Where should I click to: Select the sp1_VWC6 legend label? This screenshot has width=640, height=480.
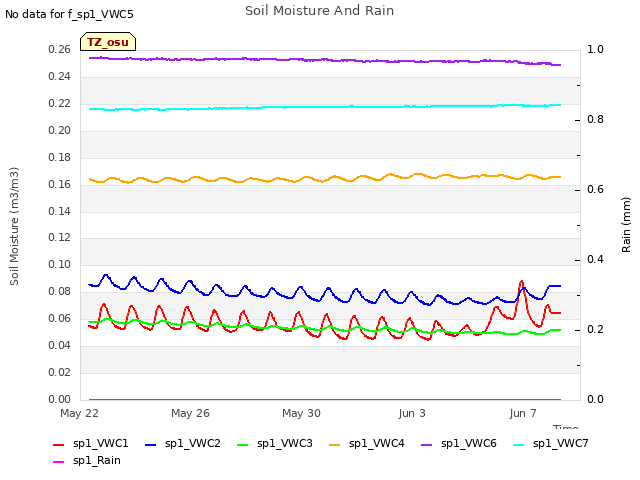pos(469,444)
